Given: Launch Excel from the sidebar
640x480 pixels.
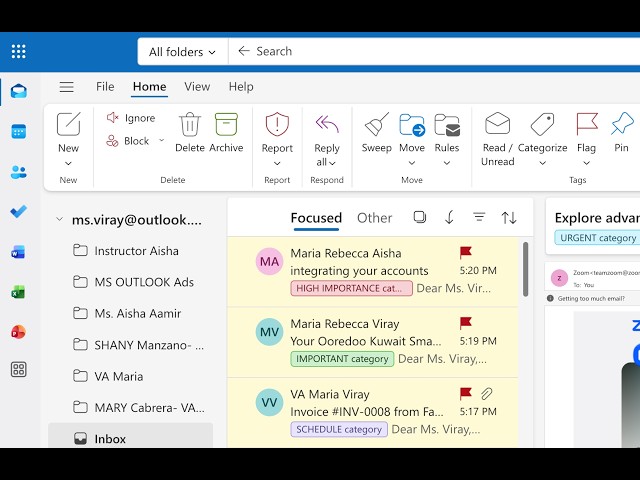Looking at the screenshot, I should tap(18, 292).
